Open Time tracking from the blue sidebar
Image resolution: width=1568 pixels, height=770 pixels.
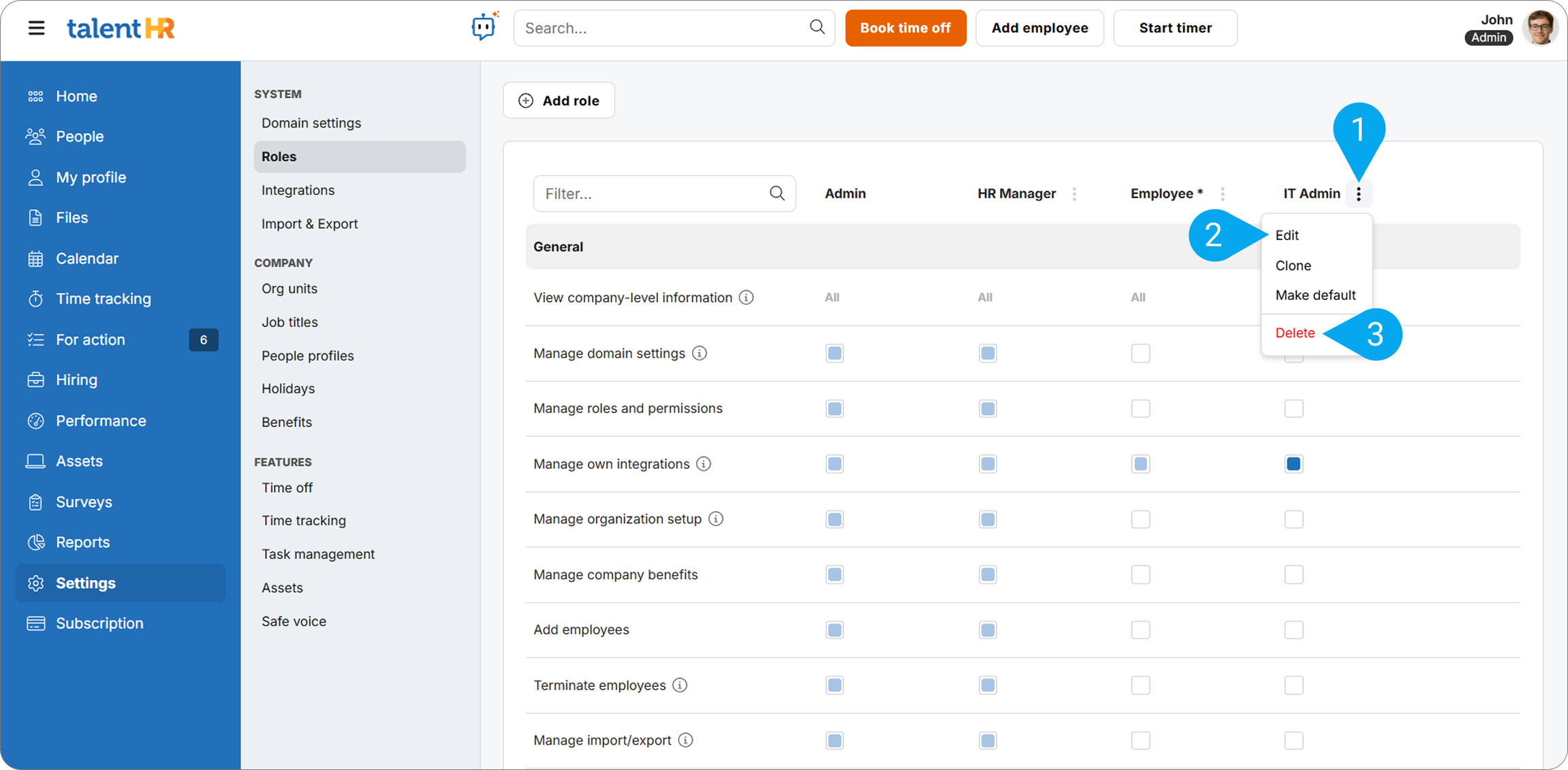click(103, 298)
